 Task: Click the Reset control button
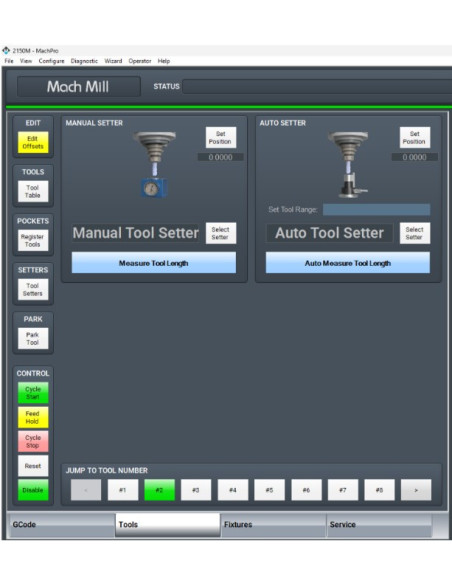coord(33,466)
